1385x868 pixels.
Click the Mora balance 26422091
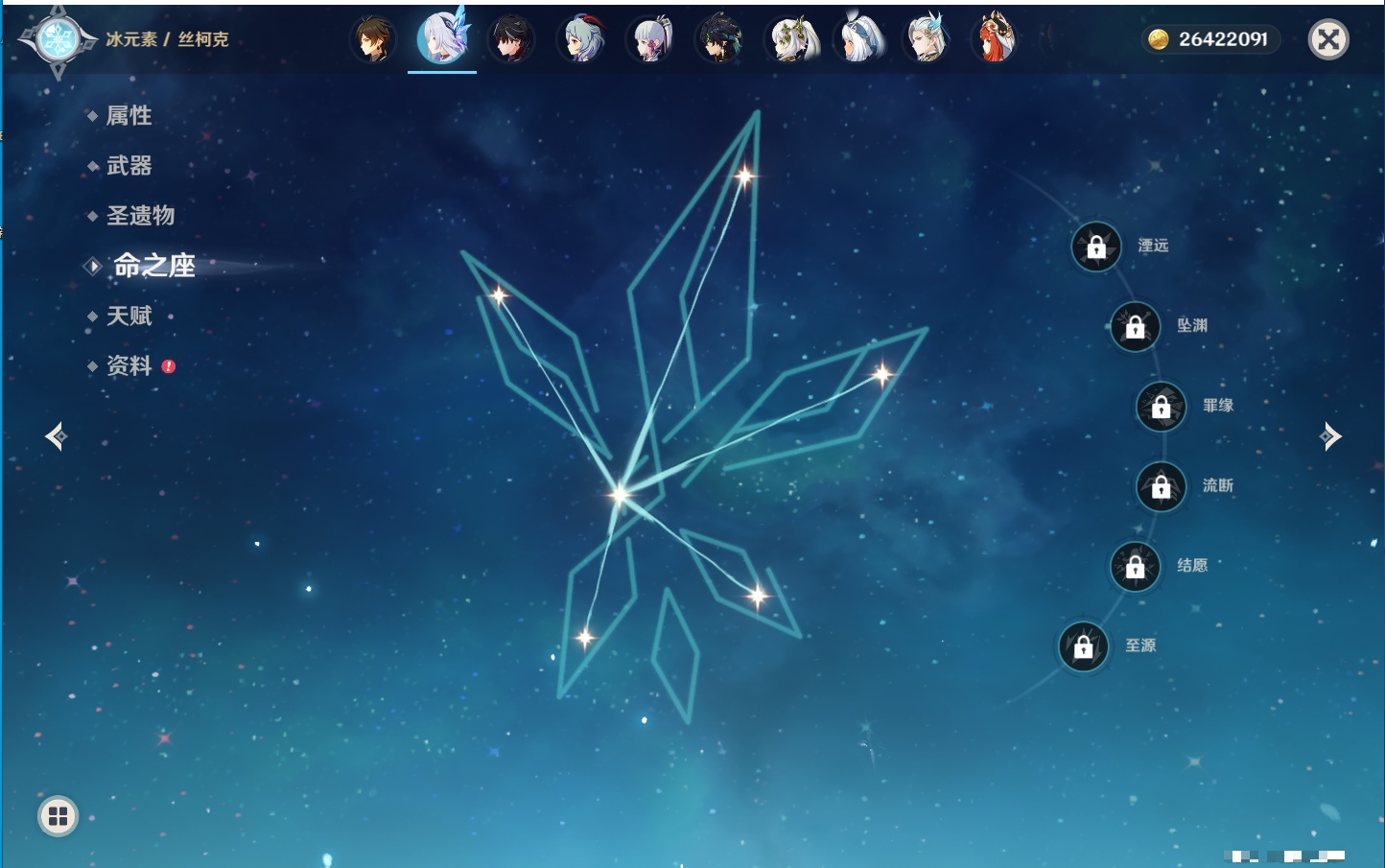click(x=1223, y=39)
